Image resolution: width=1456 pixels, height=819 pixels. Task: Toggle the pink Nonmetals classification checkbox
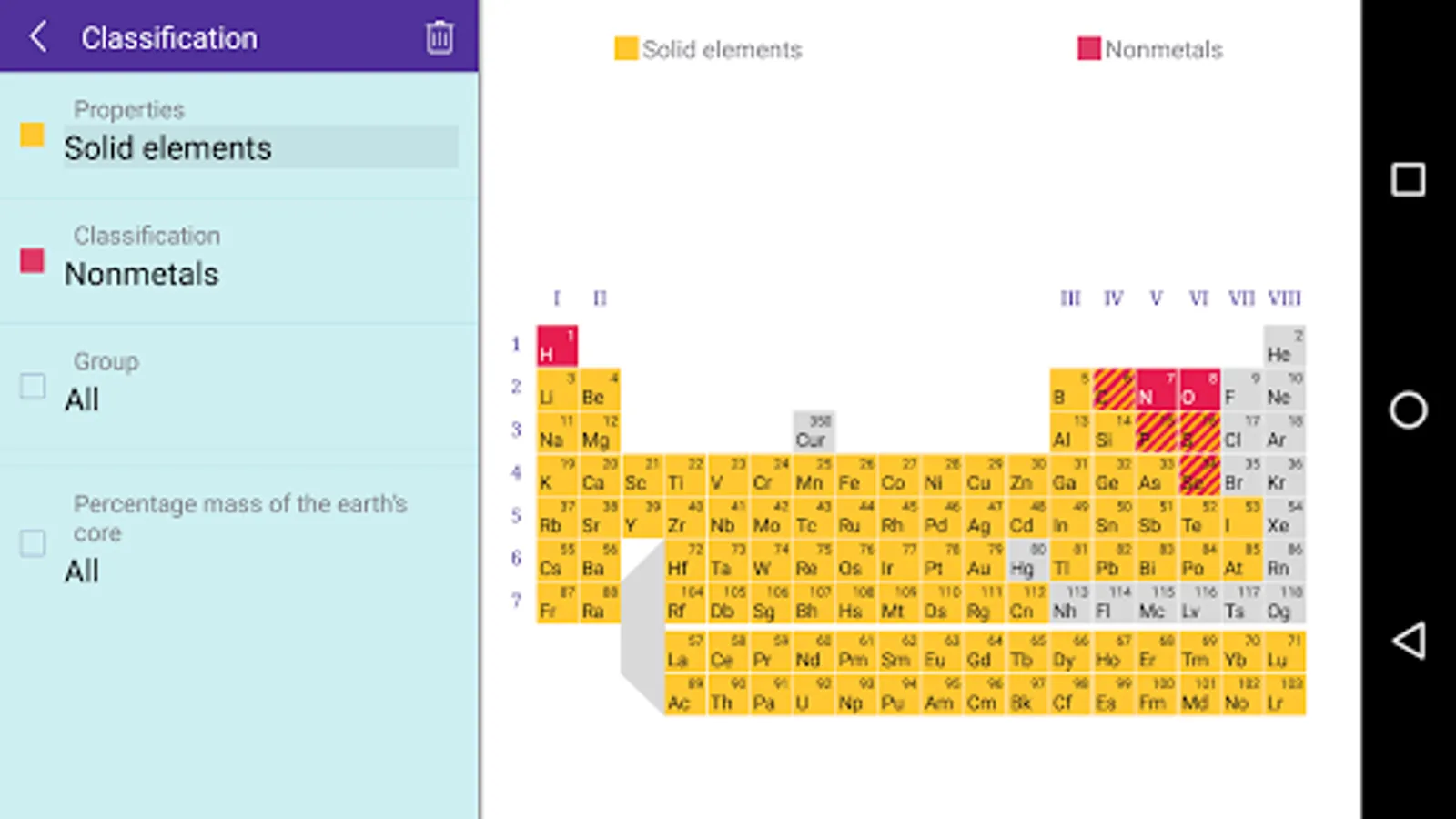pyautogui.click(x=33, y=261)
